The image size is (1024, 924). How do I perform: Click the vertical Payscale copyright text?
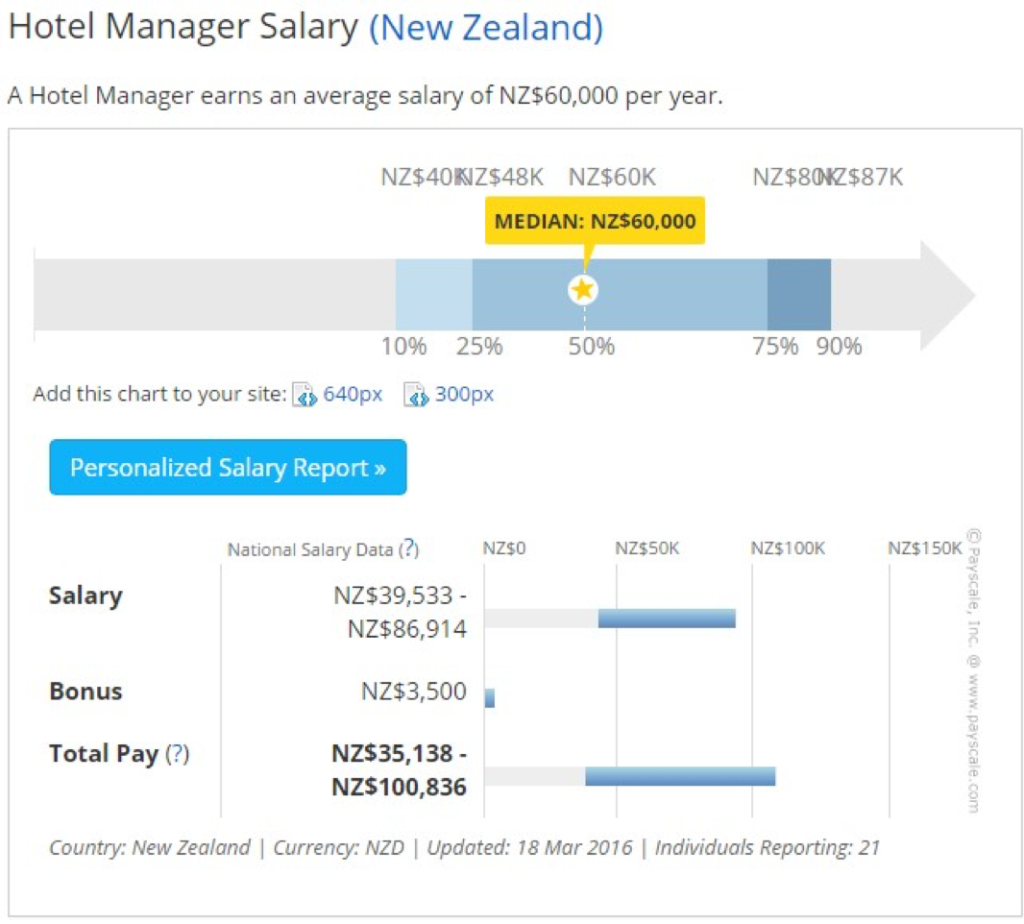click(x=971, y=670)
